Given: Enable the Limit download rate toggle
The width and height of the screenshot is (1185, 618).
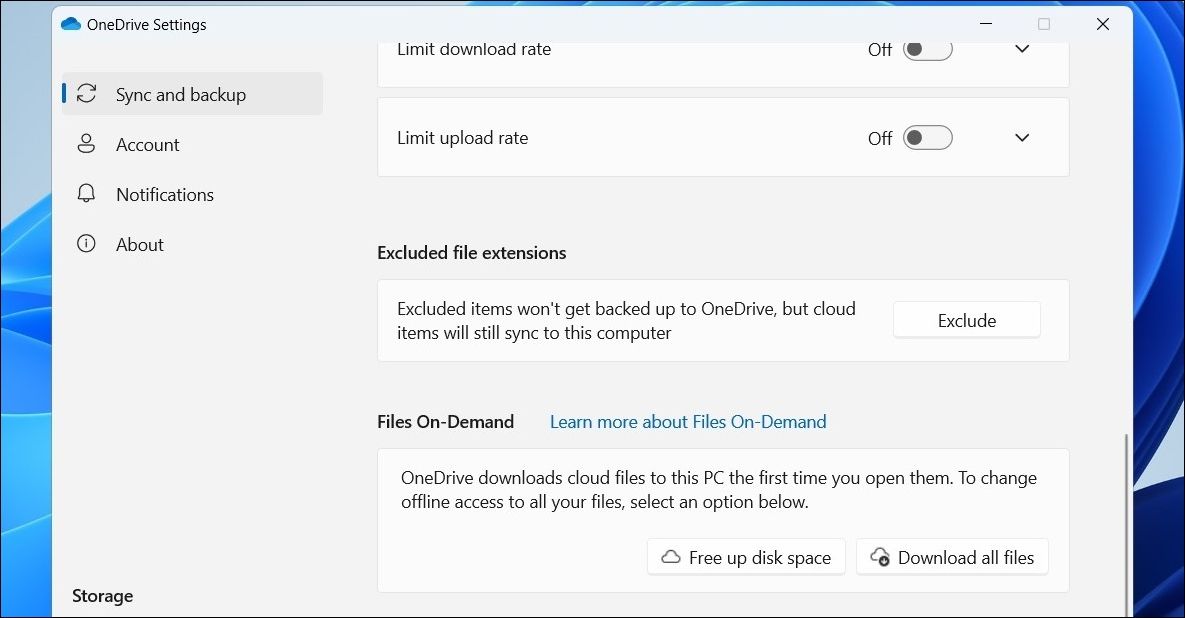Looking at the screenshot, I should [927, 48].
